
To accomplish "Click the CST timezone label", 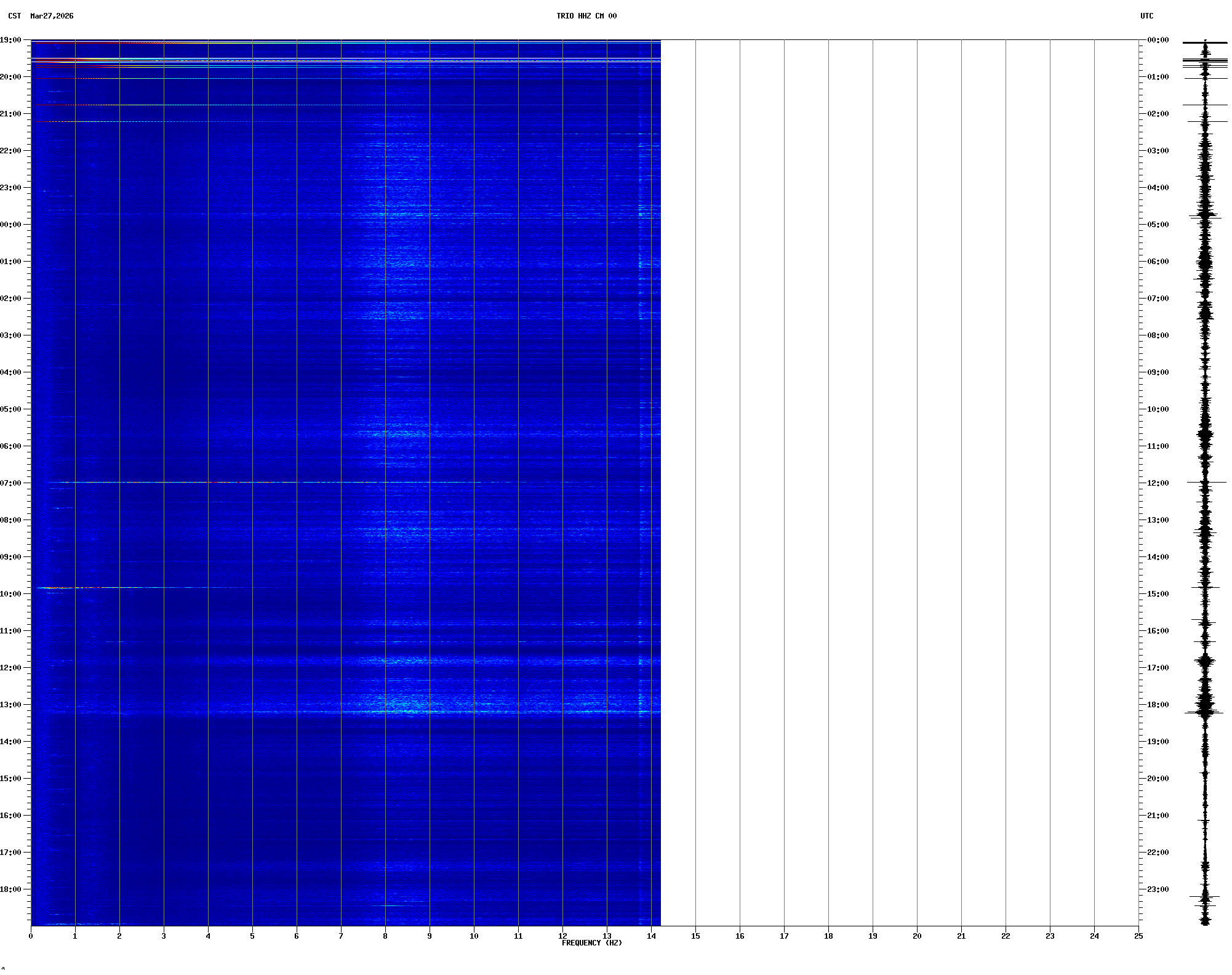I will (x=14, y=16).
